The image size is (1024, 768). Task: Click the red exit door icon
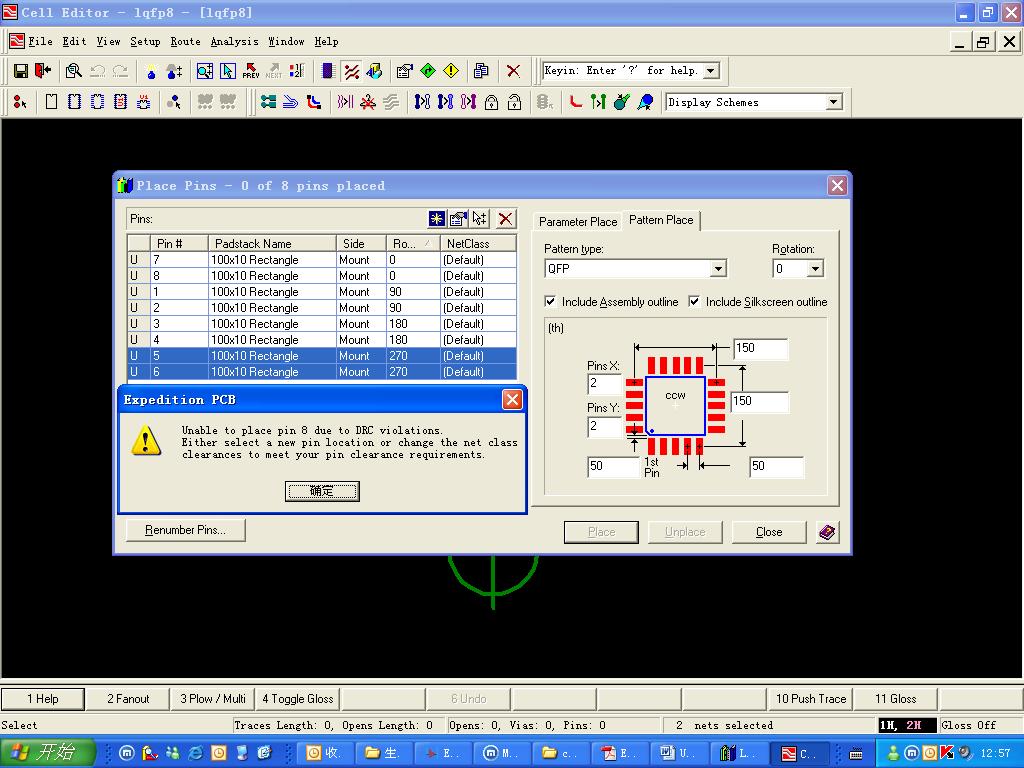pos(43,71)
